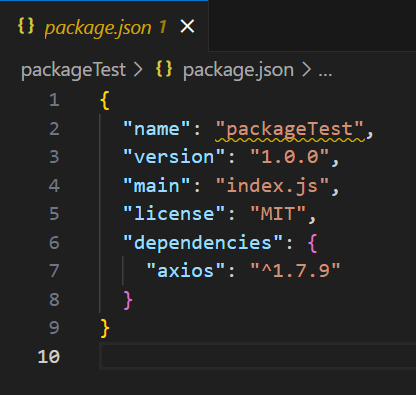Click the "axios" dependency key
416x395 pixels.
(186, 270)
